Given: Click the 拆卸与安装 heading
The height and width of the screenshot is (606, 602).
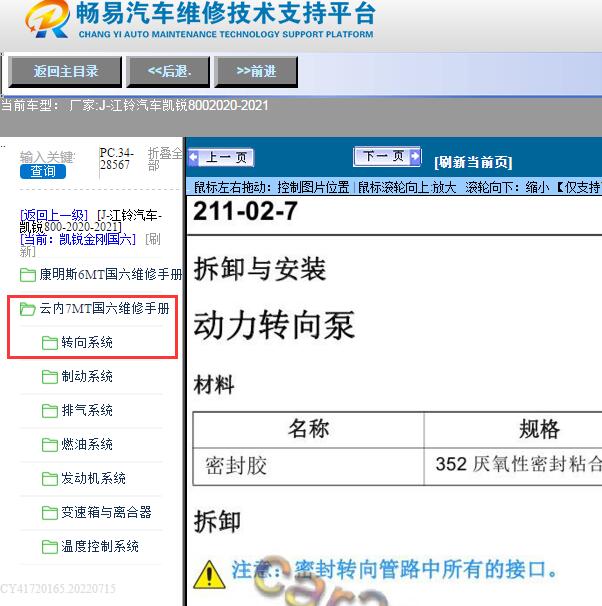Looking at the screenshot, I should click(260, 269).
